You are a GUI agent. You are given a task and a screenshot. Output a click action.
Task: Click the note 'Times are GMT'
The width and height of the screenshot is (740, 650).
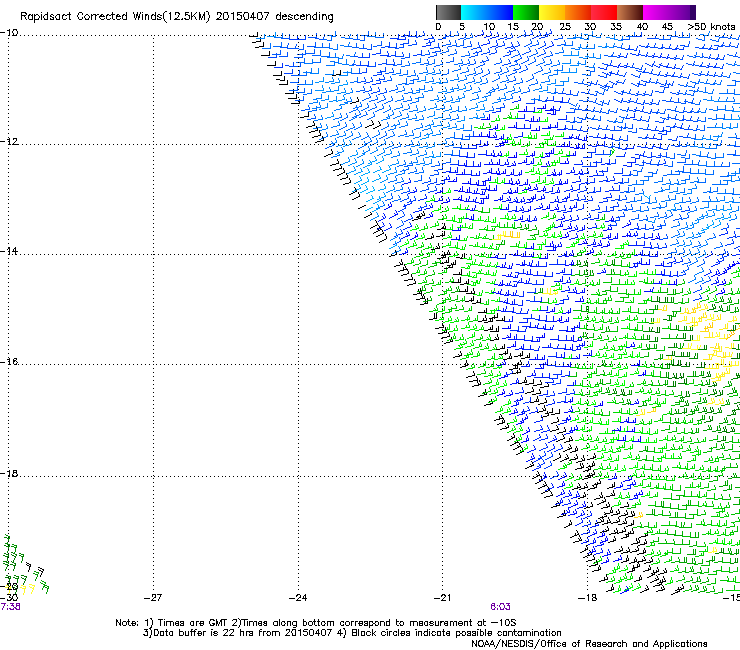(193, 623)
